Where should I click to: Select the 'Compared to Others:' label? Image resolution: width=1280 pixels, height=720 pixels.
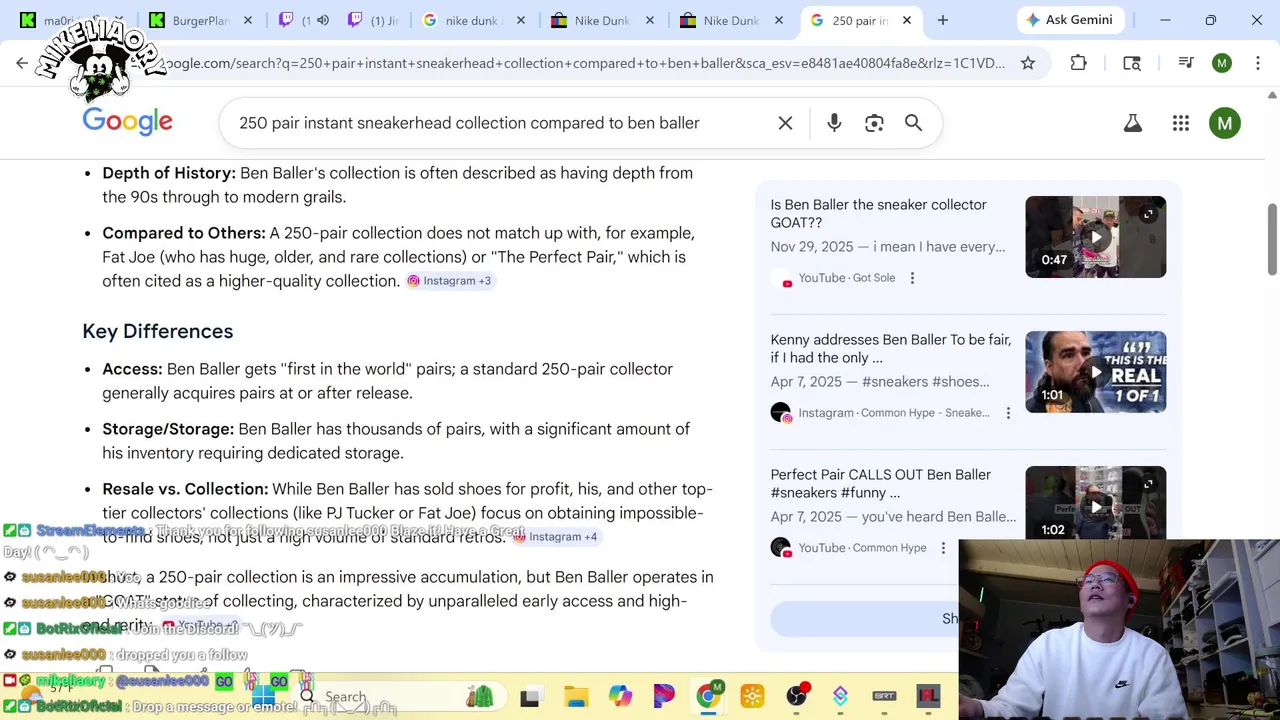coord(184,233)
